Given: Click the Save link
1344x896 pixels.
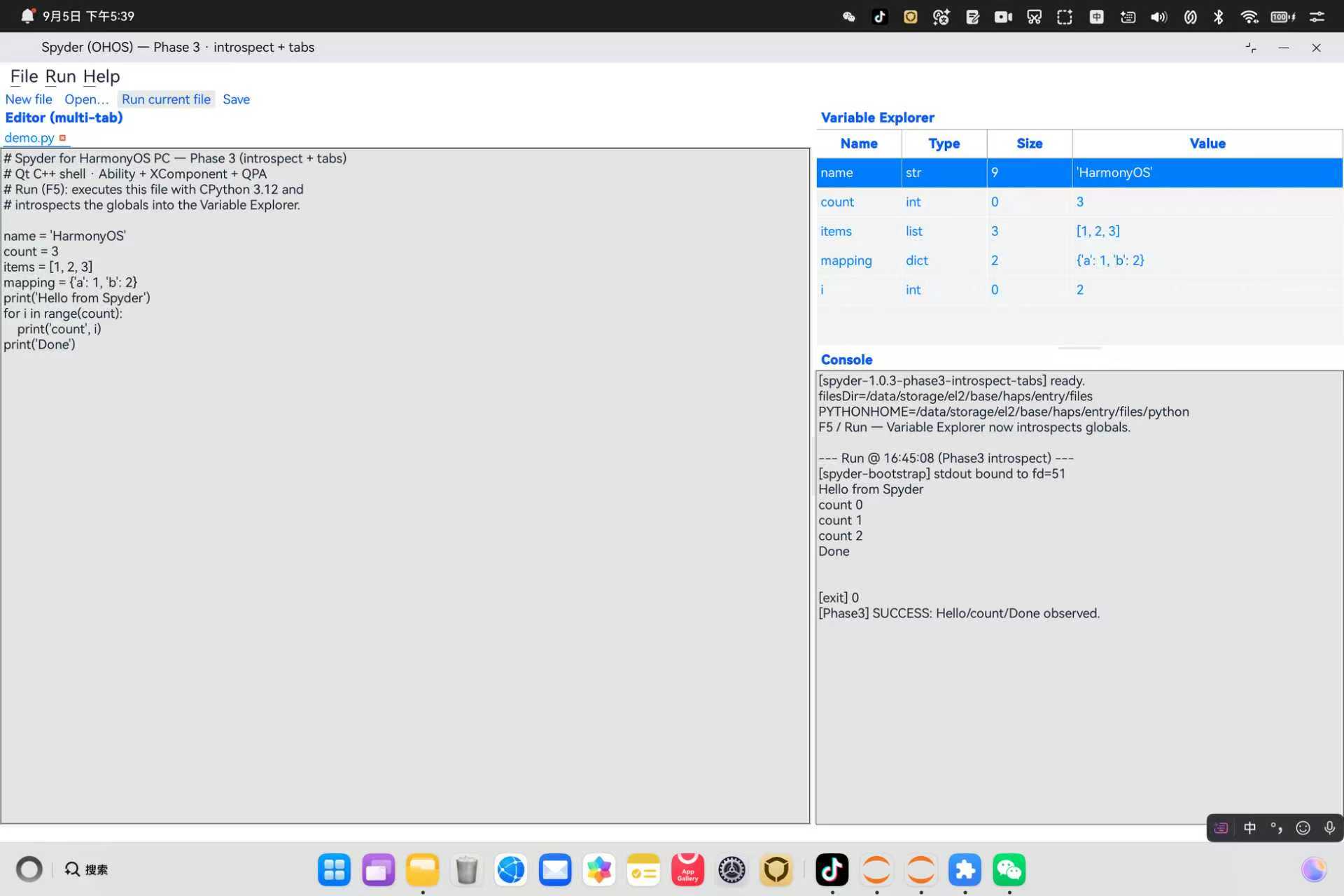Looking at the screenshot, I should point(236,99).
